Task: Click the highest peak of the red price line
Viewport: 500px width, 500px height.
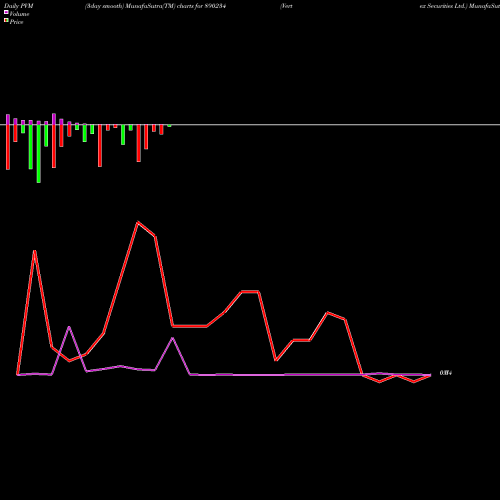Action: click(x=138, y=222)
